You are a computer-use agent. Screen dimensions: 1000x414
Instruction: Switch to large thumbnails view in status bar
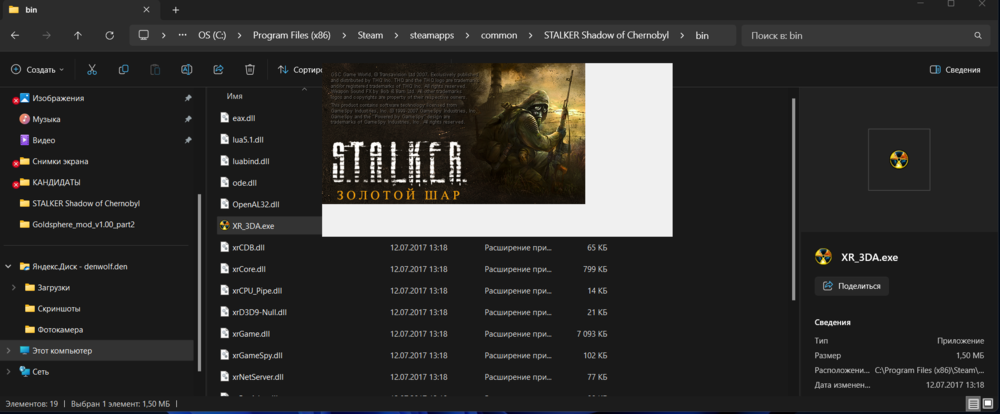(988, 404)
